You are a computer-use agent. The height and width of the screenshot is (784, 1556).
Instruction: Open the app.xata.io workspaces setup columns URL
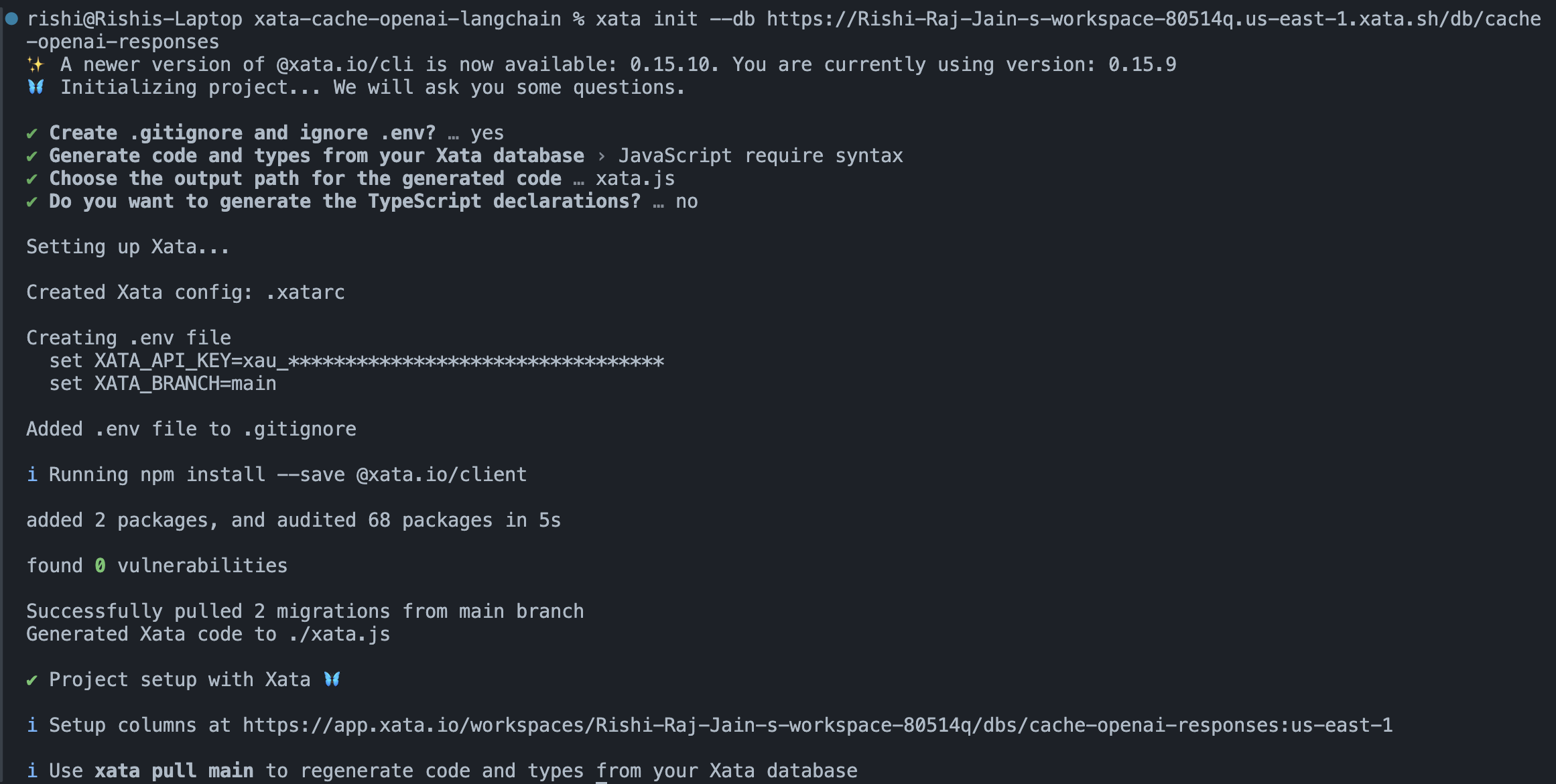[x=818, y=725]
